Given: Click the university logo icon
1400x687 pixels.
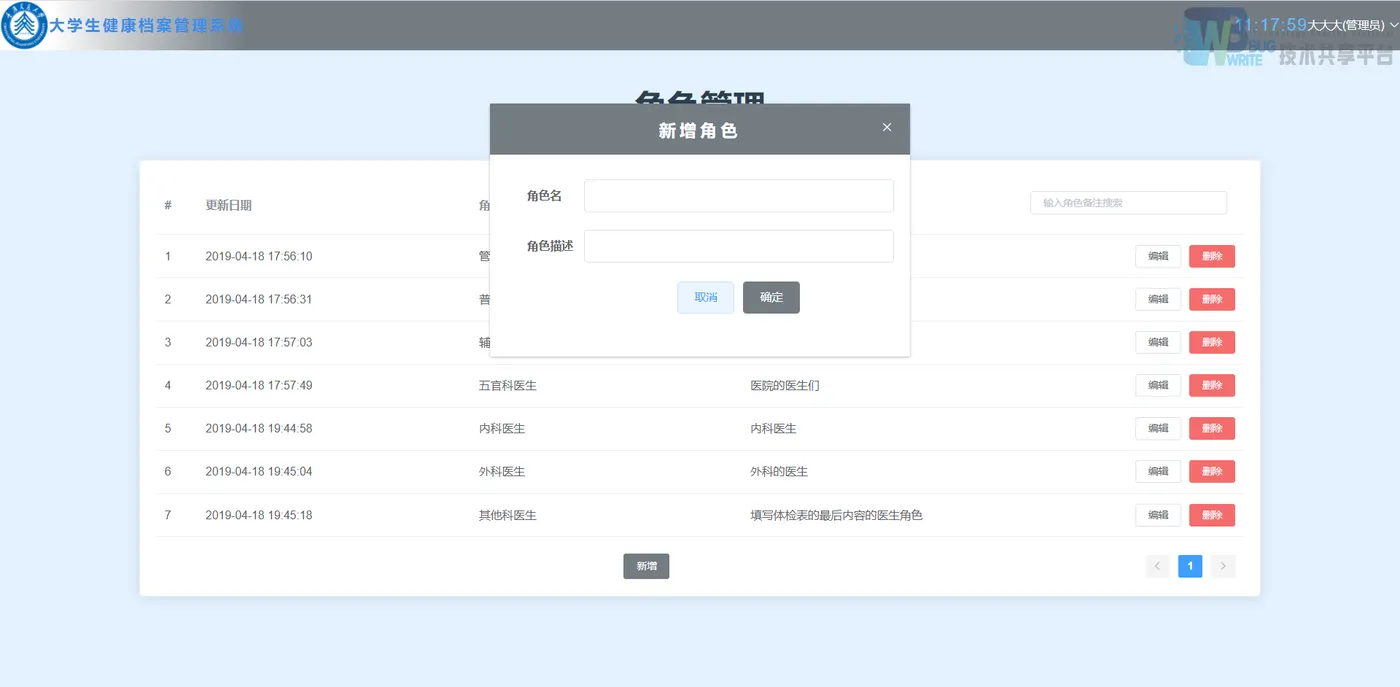Looking at the screenshot, I should [x=25, y=26].
